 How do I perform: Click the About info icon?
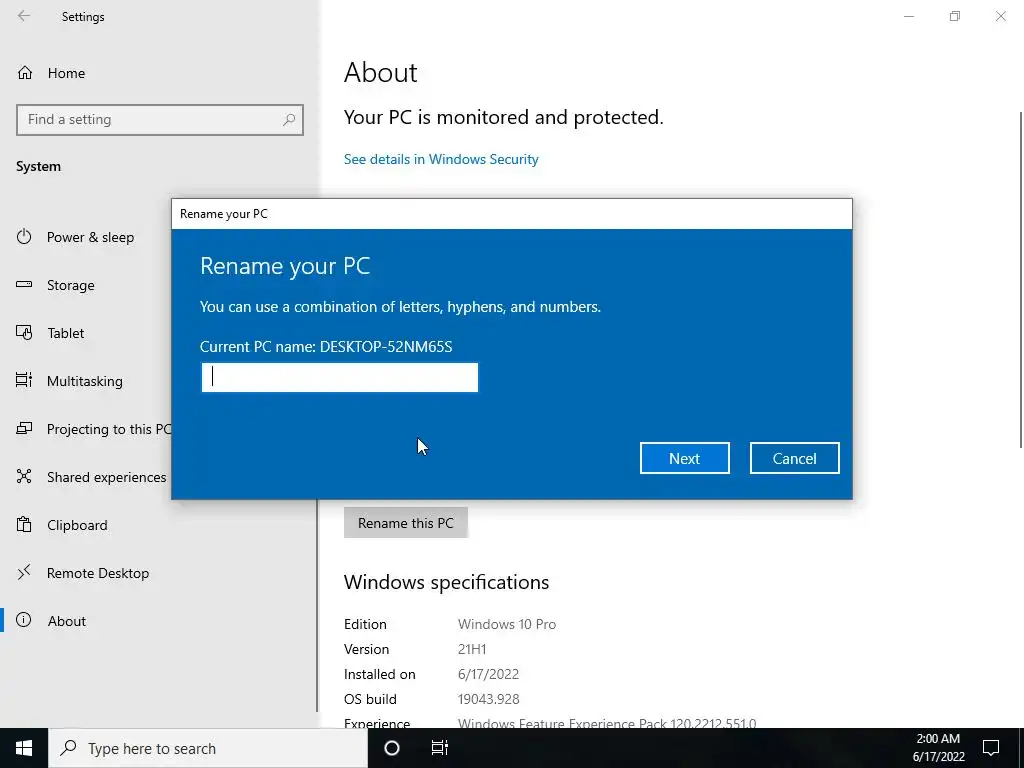[x=24, y=620]
